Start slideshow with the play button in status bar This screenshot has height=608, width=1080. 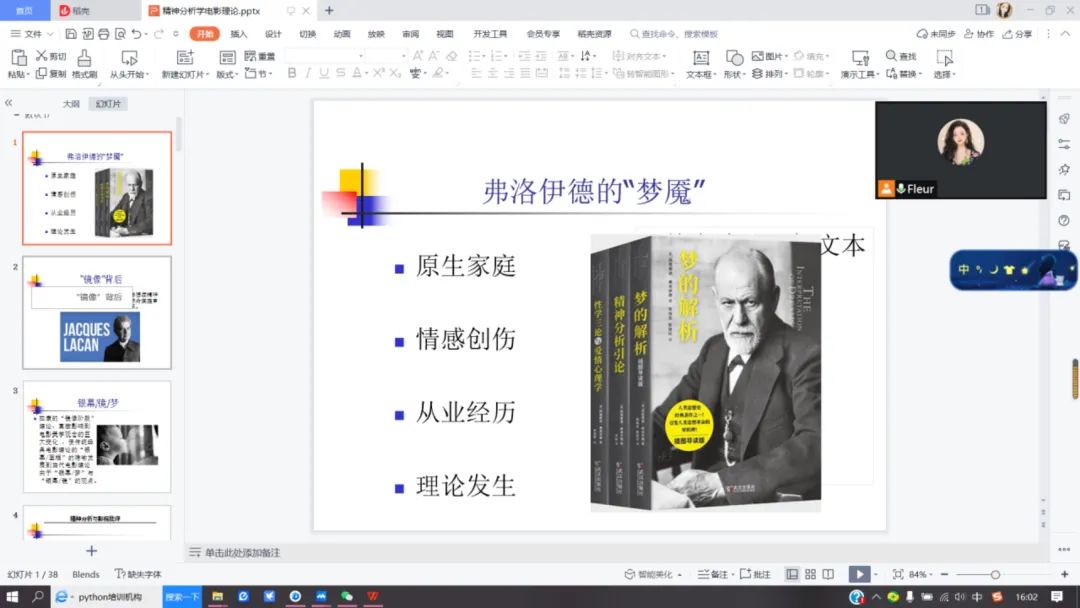(x=858, y=574)
